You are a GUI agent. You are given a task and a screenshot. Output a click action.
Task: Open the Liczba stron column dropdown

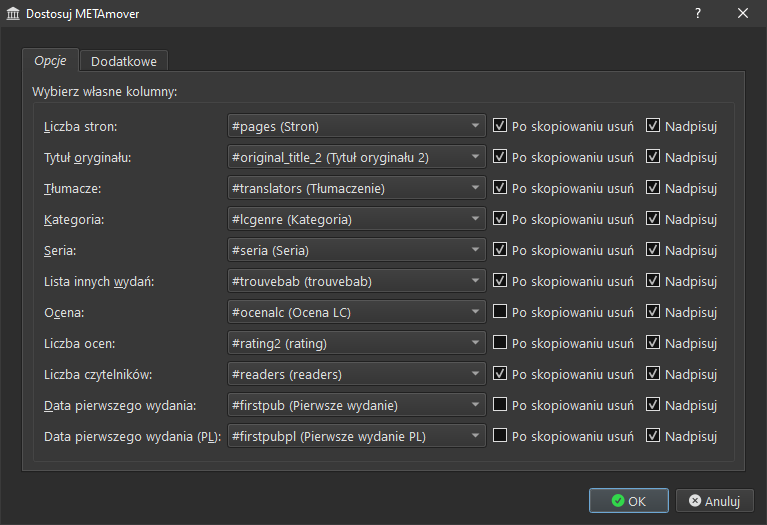click(x=357, y=126)
